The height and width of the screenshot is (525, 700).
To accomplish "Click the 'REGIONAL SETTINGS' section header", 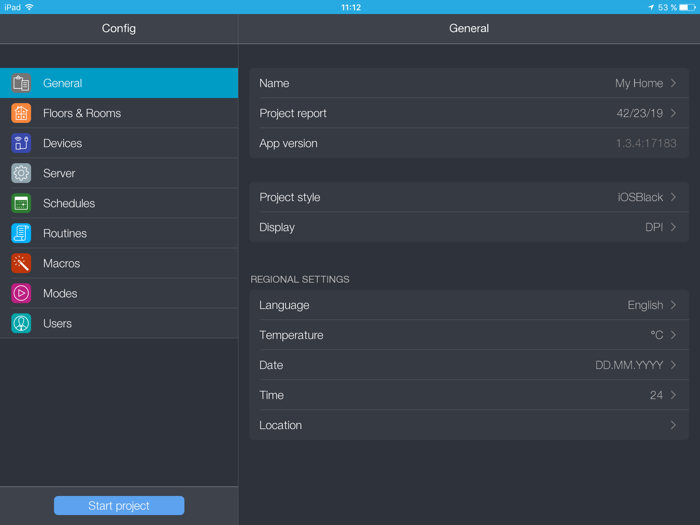I will click(300, 279).
